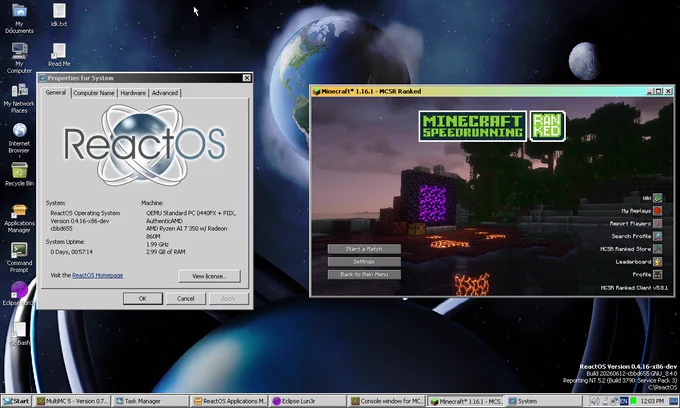Switch to System taskbar item

click(x=543, y=401)
